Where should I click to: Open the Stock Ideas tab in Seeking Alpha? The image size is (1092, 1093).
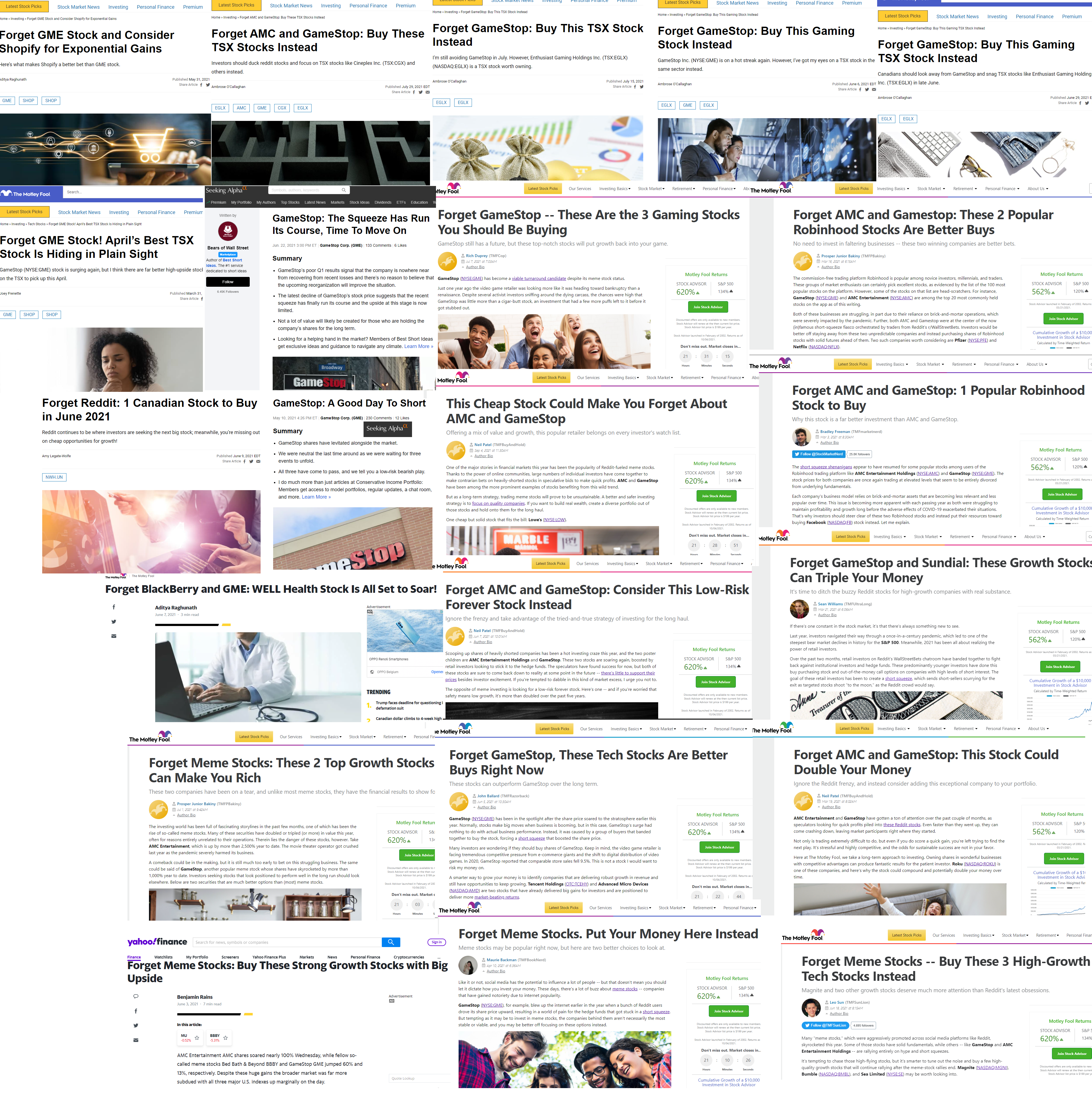tap(359, 203)
